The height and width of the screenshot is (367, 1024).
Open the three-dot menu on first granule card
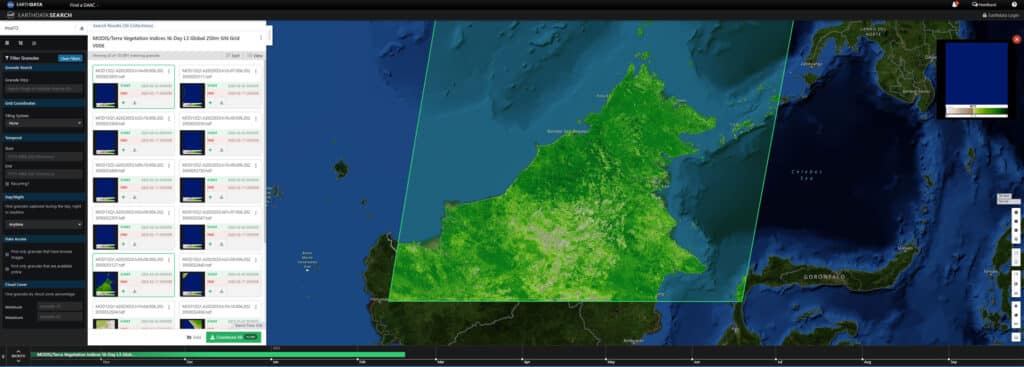169,71
